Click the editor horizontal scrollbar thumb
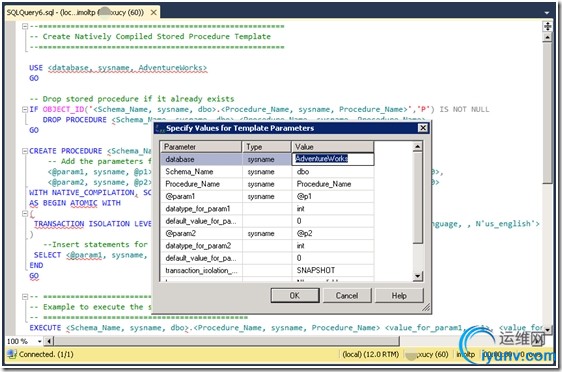The image size is (562, 372). (227, 341)
